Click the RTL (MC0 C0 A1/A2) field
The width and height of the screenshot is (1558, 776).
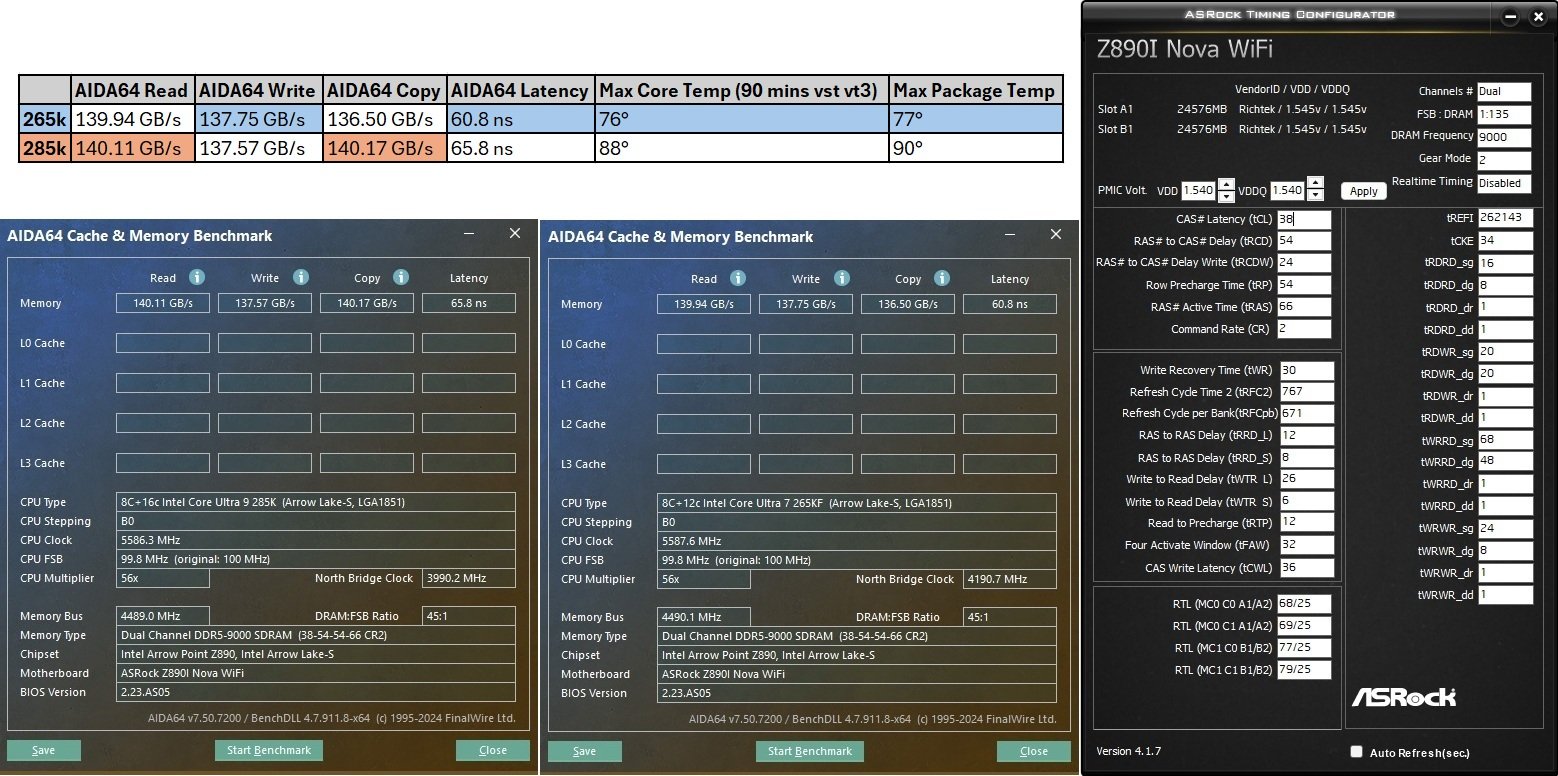click(1304, 604)
